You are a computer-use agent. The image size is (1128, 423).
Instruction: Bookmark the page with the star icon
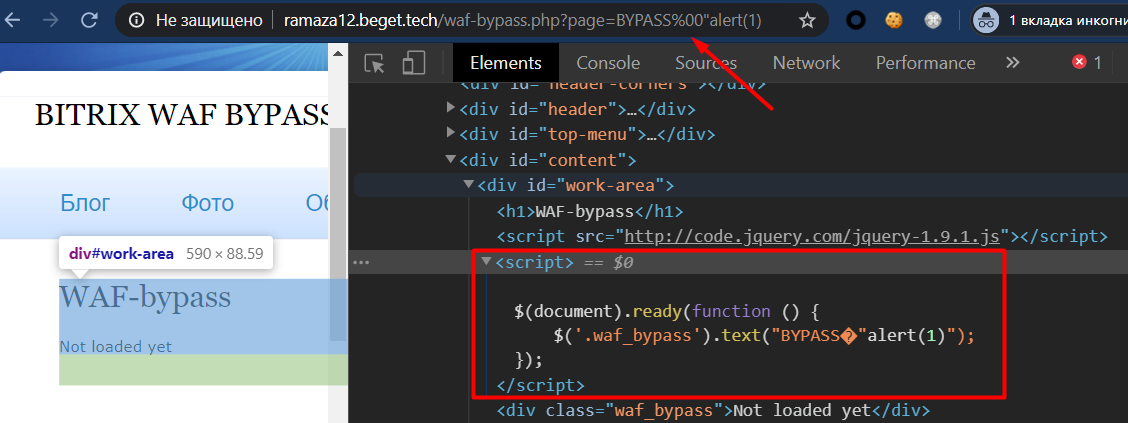click(x=807, y=21)
